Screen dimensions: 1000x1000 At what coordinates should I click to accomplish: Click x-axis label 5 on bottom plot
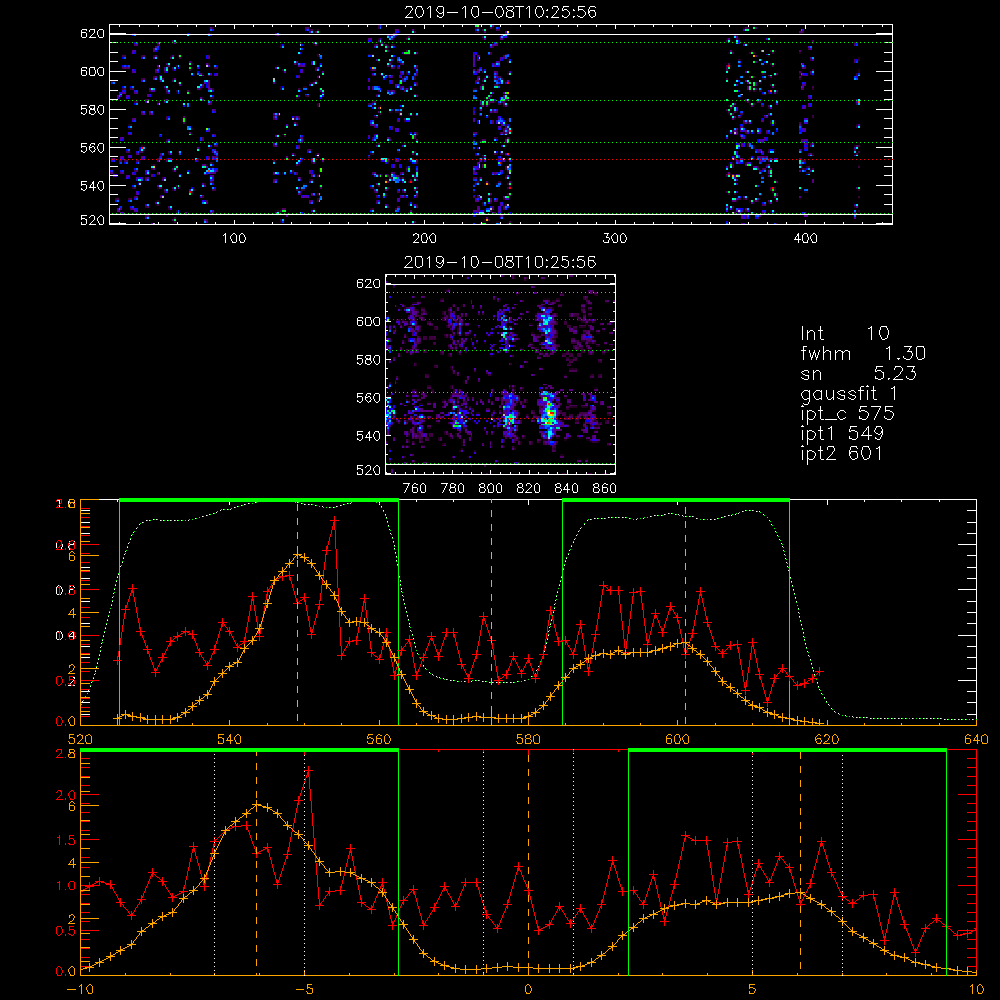[x=753, y=989]
